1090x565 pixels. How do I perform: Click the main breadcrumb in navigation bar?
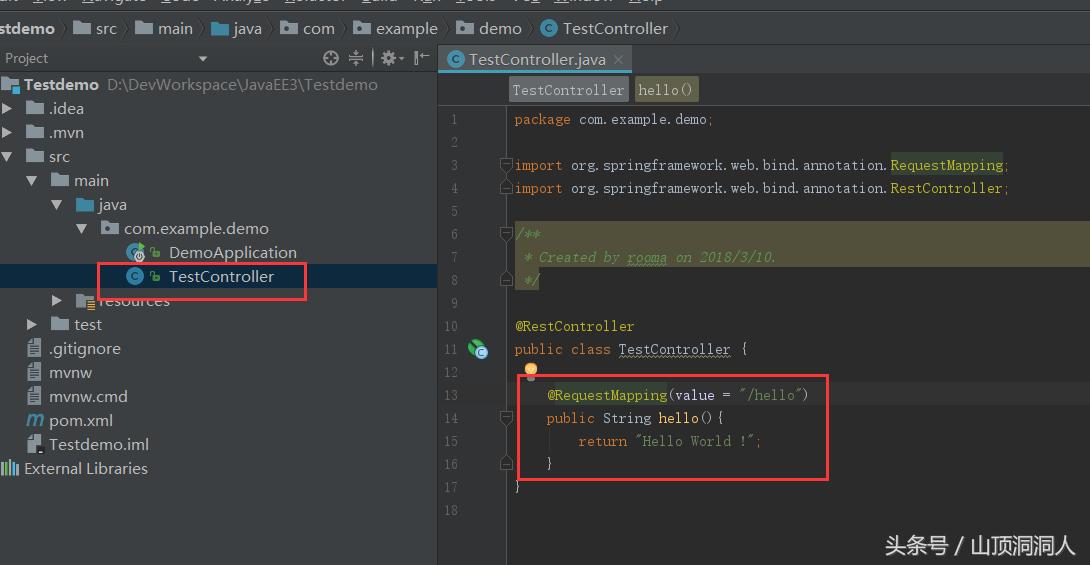pos(164,28)
